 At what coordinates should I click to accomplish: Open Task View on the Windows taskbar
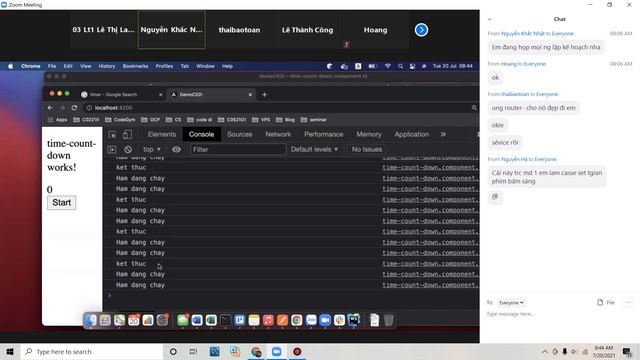coord(193,351)
